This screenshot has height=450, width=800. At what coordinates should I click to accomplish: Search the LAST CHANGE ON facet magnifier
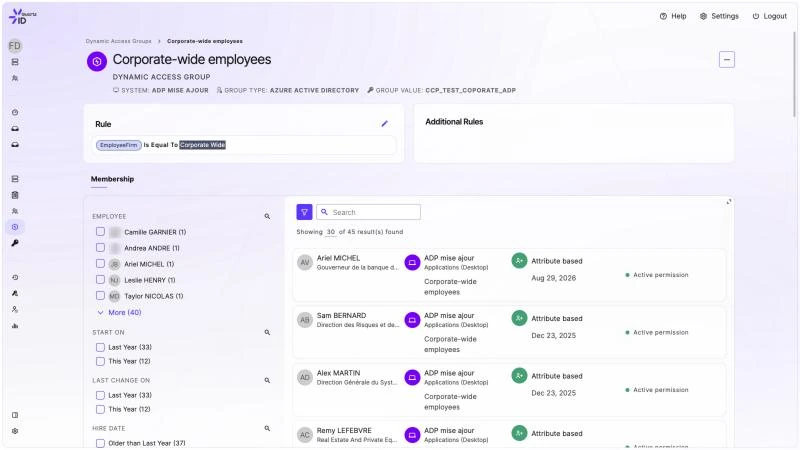click(x=267, y=380)
